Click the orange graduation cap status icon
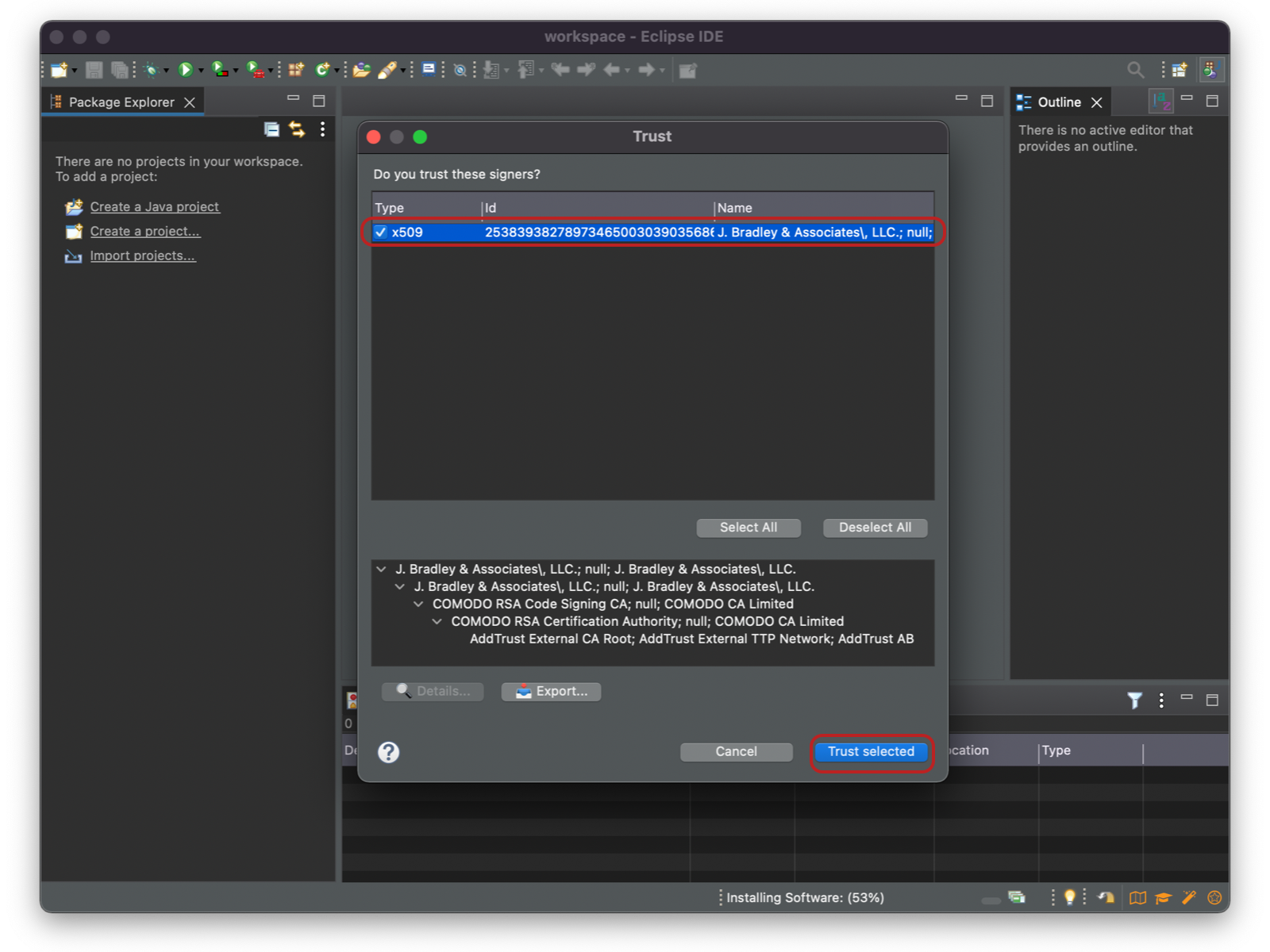1270x952 pixels. point(1163,897)
